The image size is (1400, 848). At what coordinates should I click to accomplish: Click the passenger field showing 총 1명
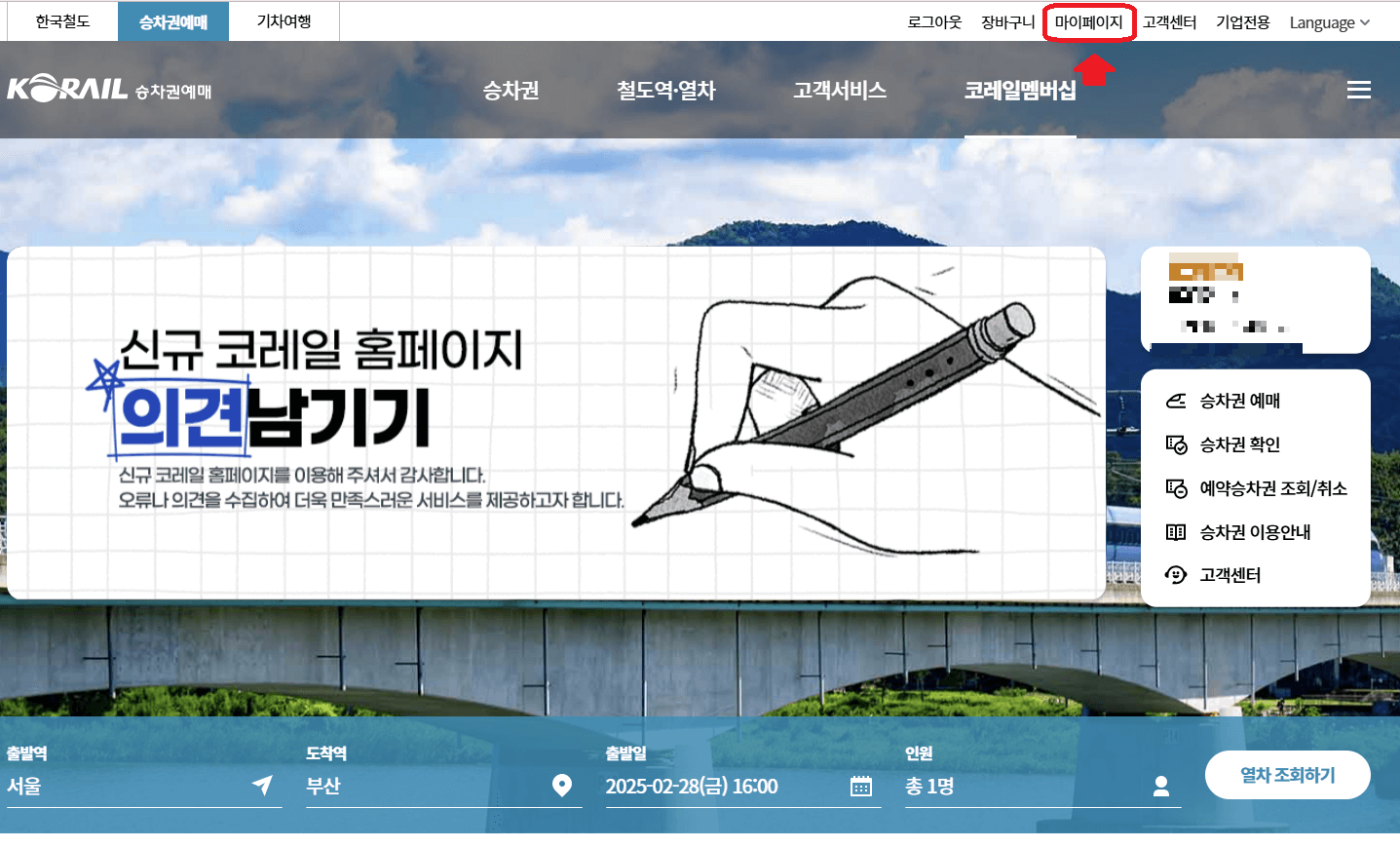pyautogui.click(x=1042, y=787)
